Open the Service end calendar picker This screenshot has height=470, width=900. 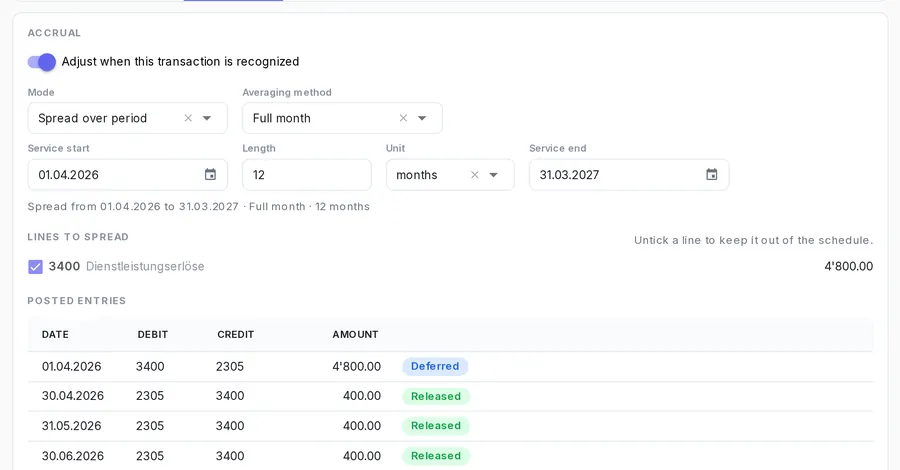point(711,174)
